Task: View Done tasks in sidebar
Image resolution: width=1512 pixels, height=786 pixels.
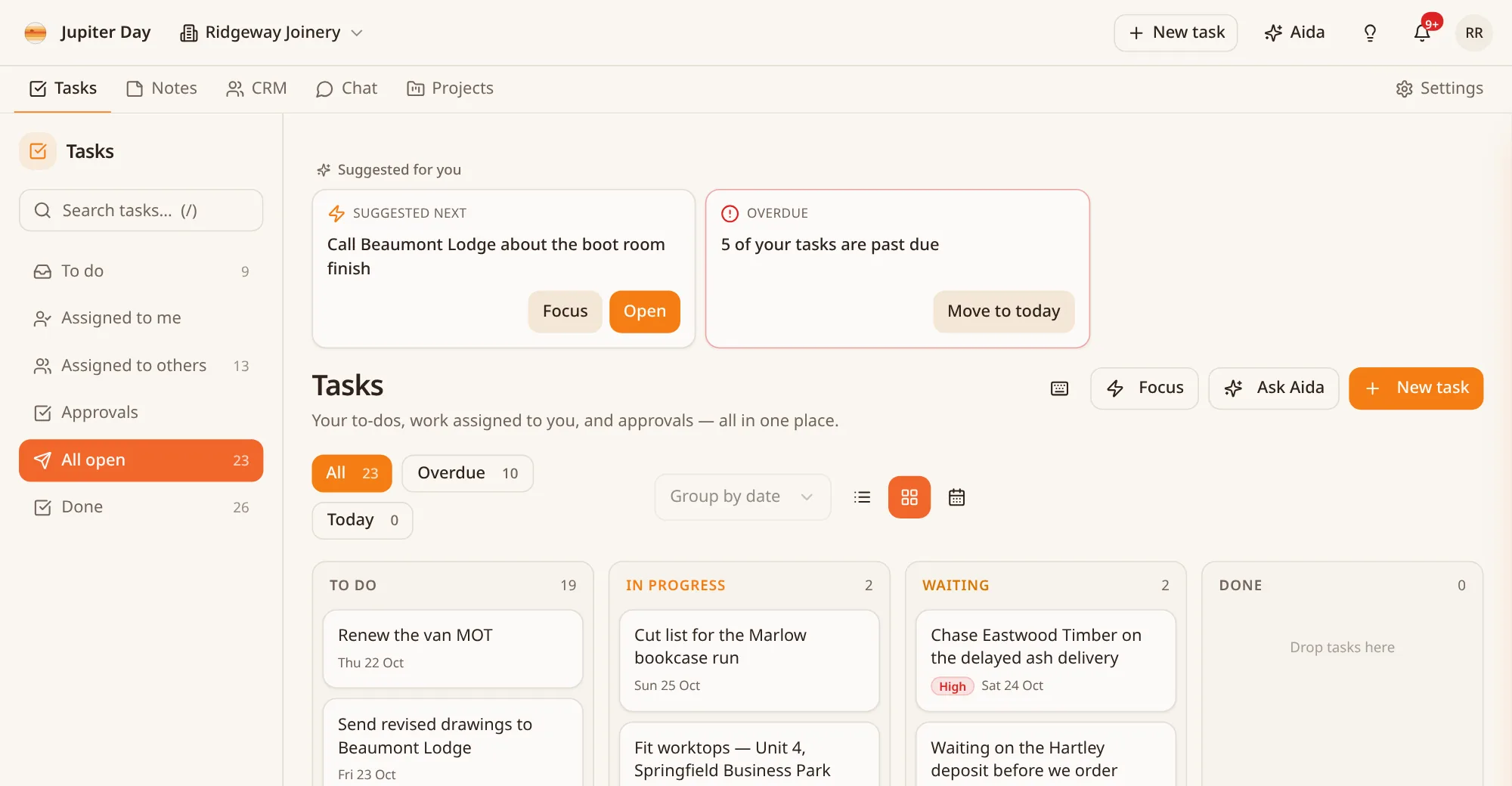Action: (x=141, y=507)
